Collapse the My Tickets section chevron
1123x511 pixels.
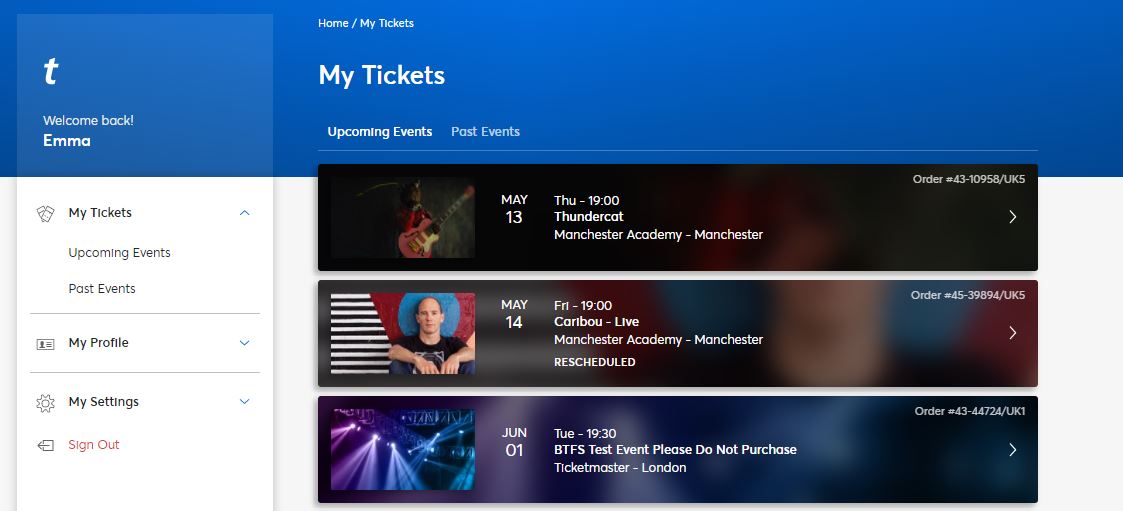click(x=245, y=213)
